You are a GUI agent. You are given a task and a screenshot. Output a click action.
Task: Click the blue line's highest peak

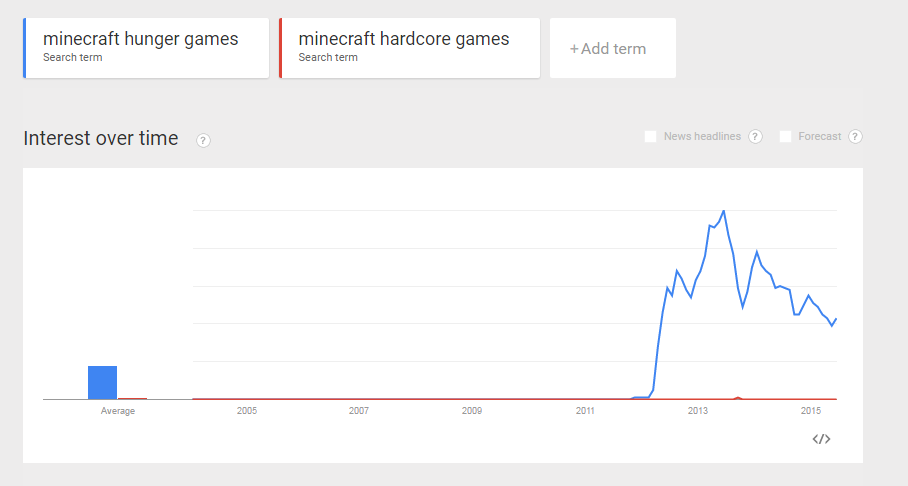point(723,211)
